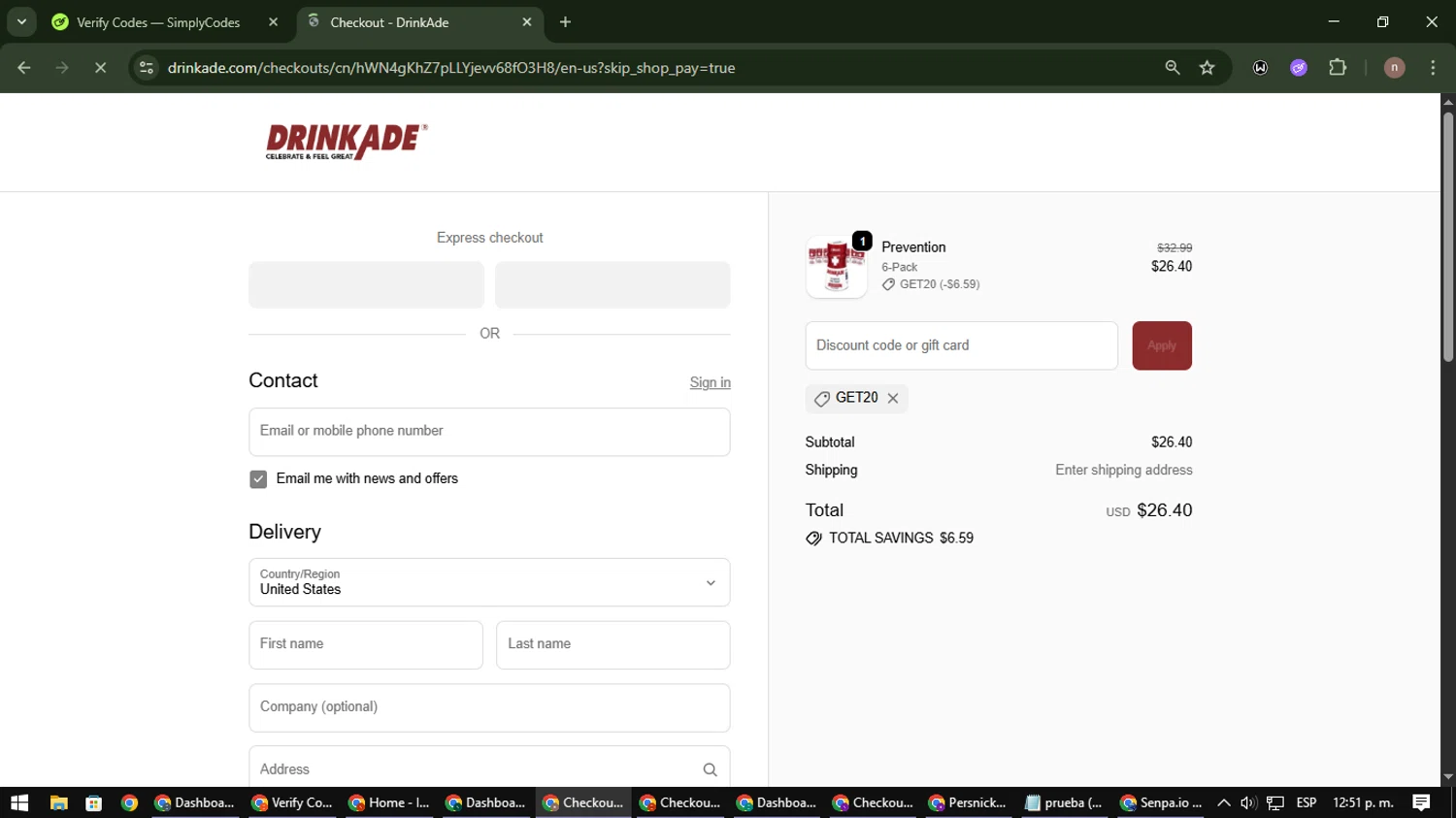
Task: Open the Senpa.io taskbar window
Action: [x=1161, y=802]
